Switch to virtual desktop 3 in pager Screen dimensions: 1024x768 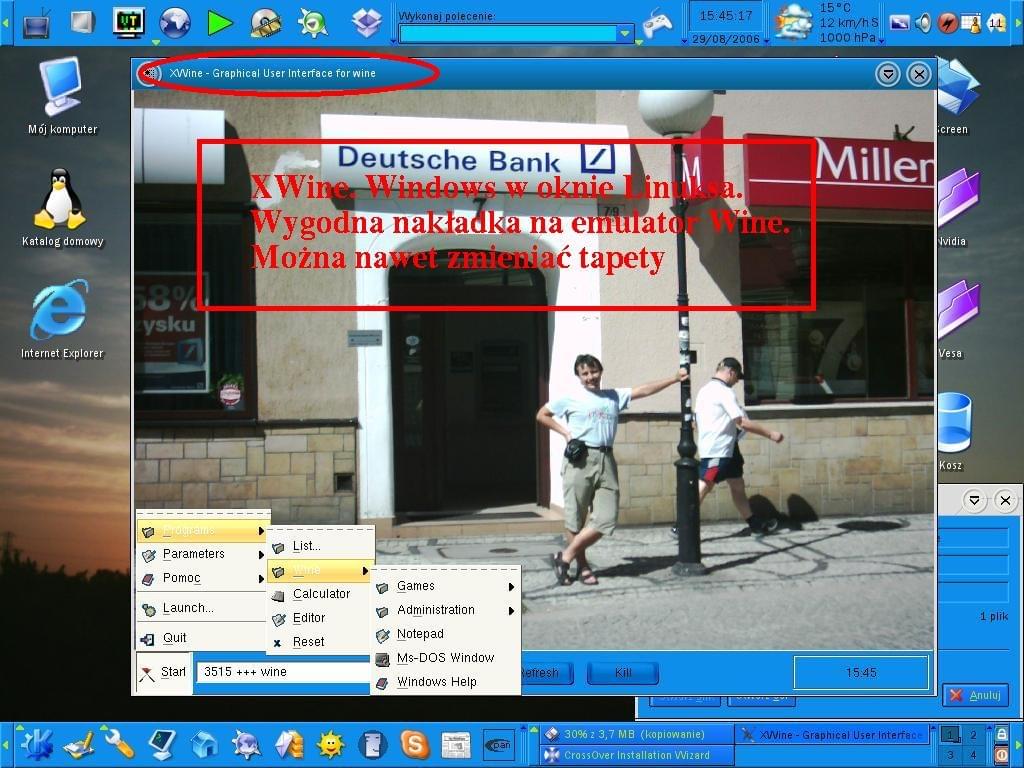950,754
